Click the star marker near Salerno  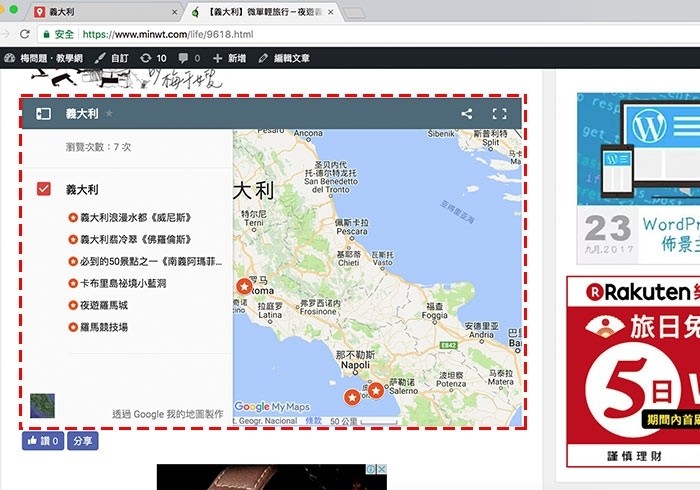tap(376, 389)
